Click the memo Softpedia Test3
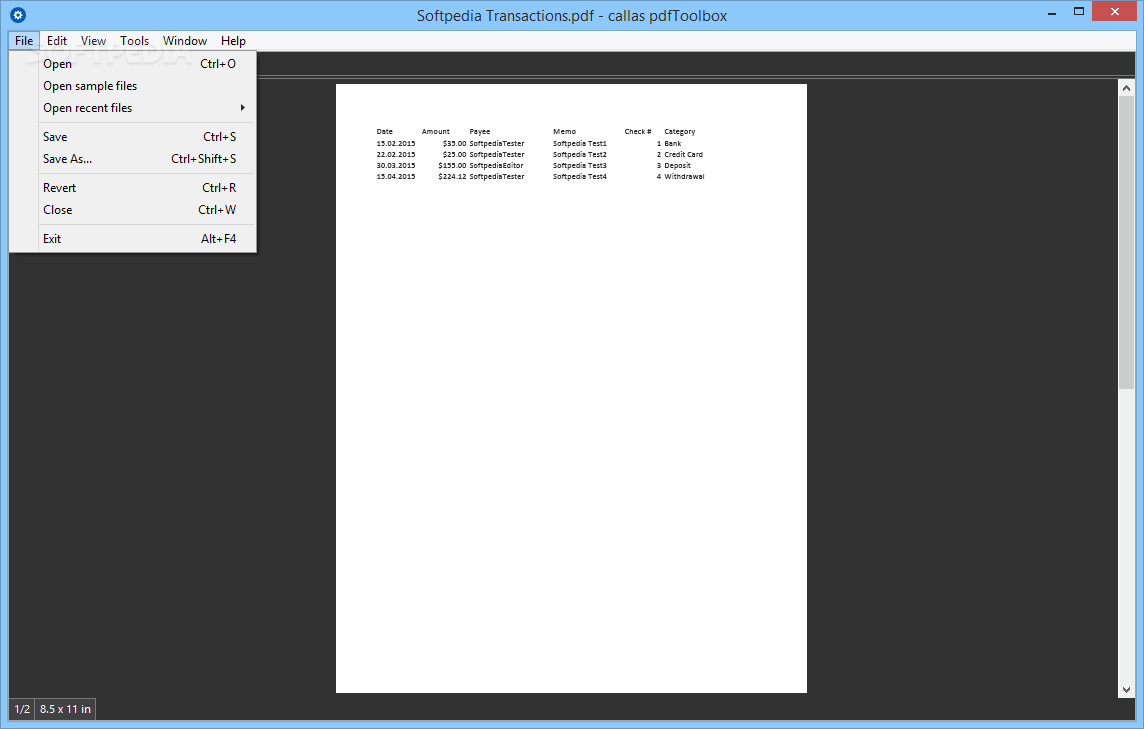This screenshot has height=729, width=1144. coord(579,166)
